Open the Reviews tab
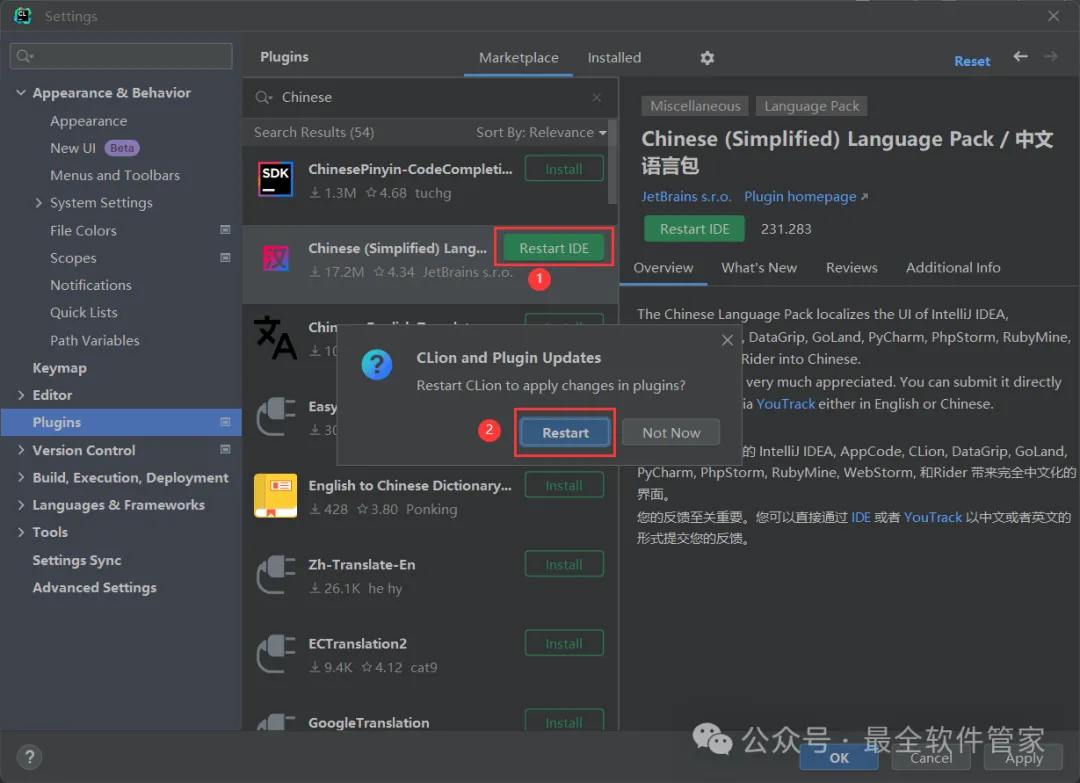The image size is (1080, 783). (851, 268)
